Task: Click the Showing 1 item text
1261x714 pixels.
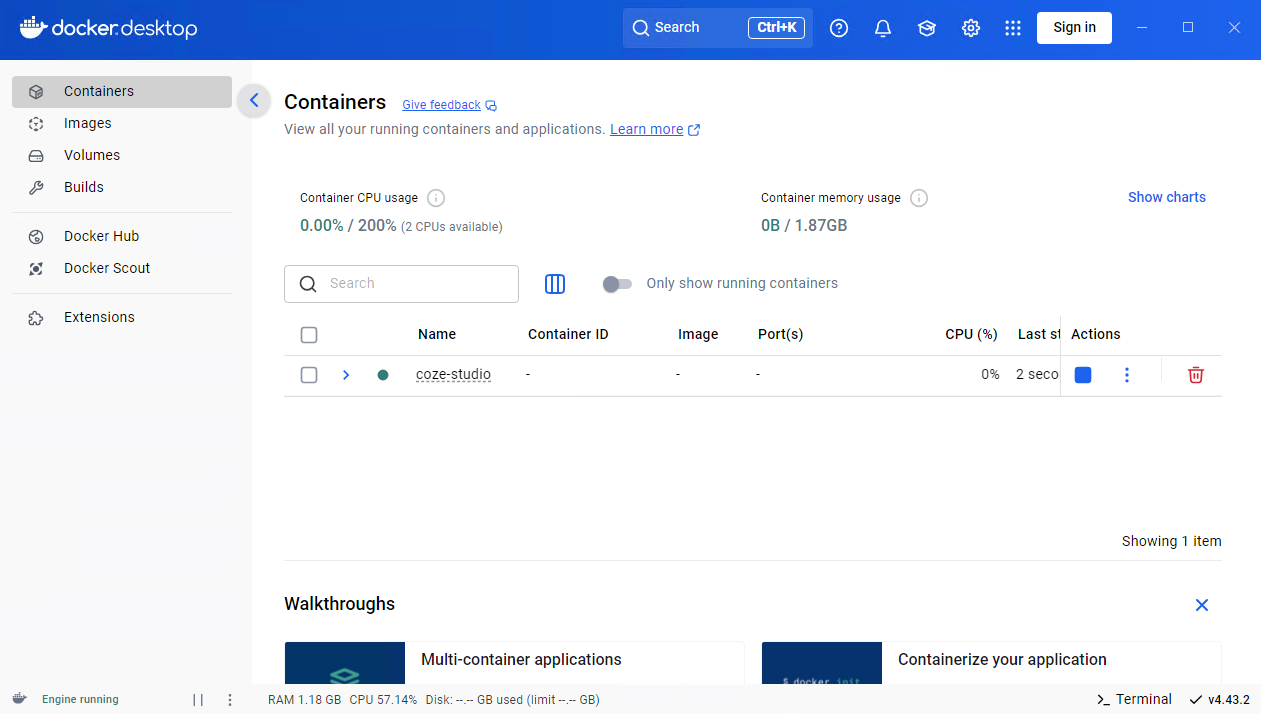Action: [1172, 541]
